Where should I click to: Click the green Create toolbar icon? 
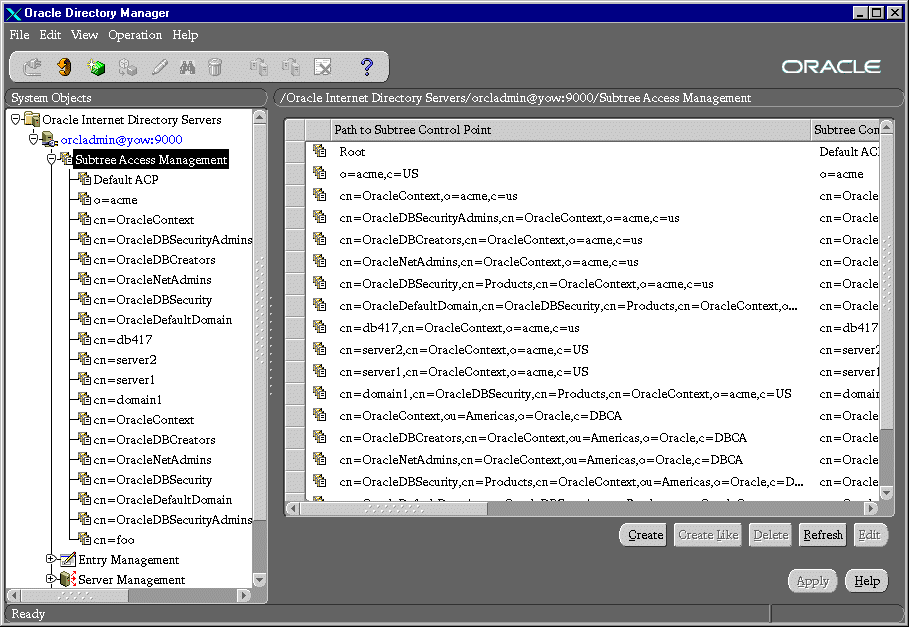click(x=96, y=67)
